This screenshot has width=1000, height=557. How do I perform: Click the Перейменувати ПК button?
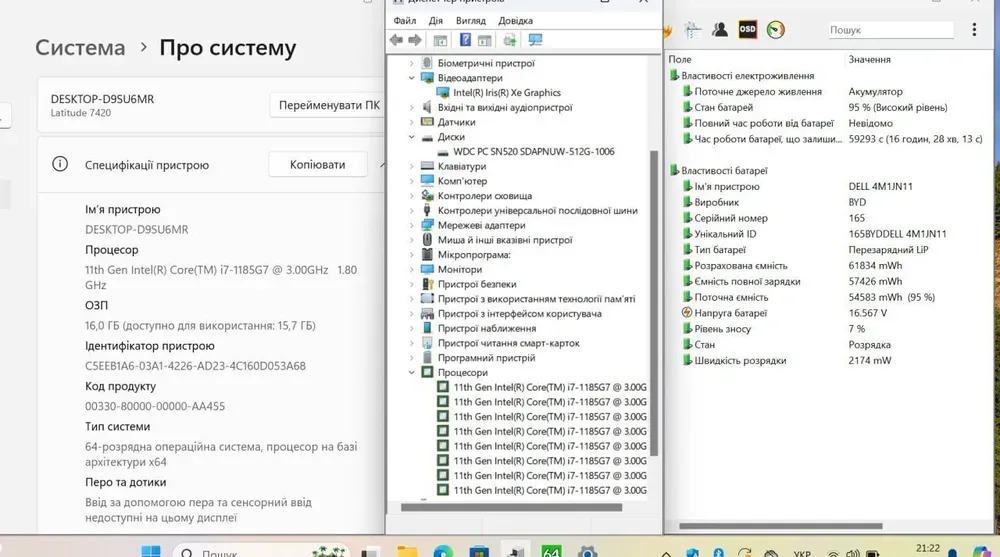pos(328,105)
